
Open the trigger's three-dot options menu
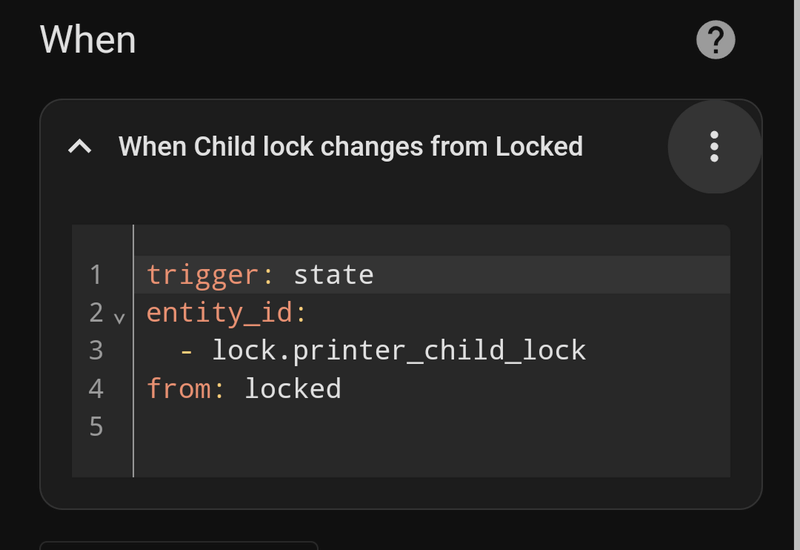click(x=714, y=146)
